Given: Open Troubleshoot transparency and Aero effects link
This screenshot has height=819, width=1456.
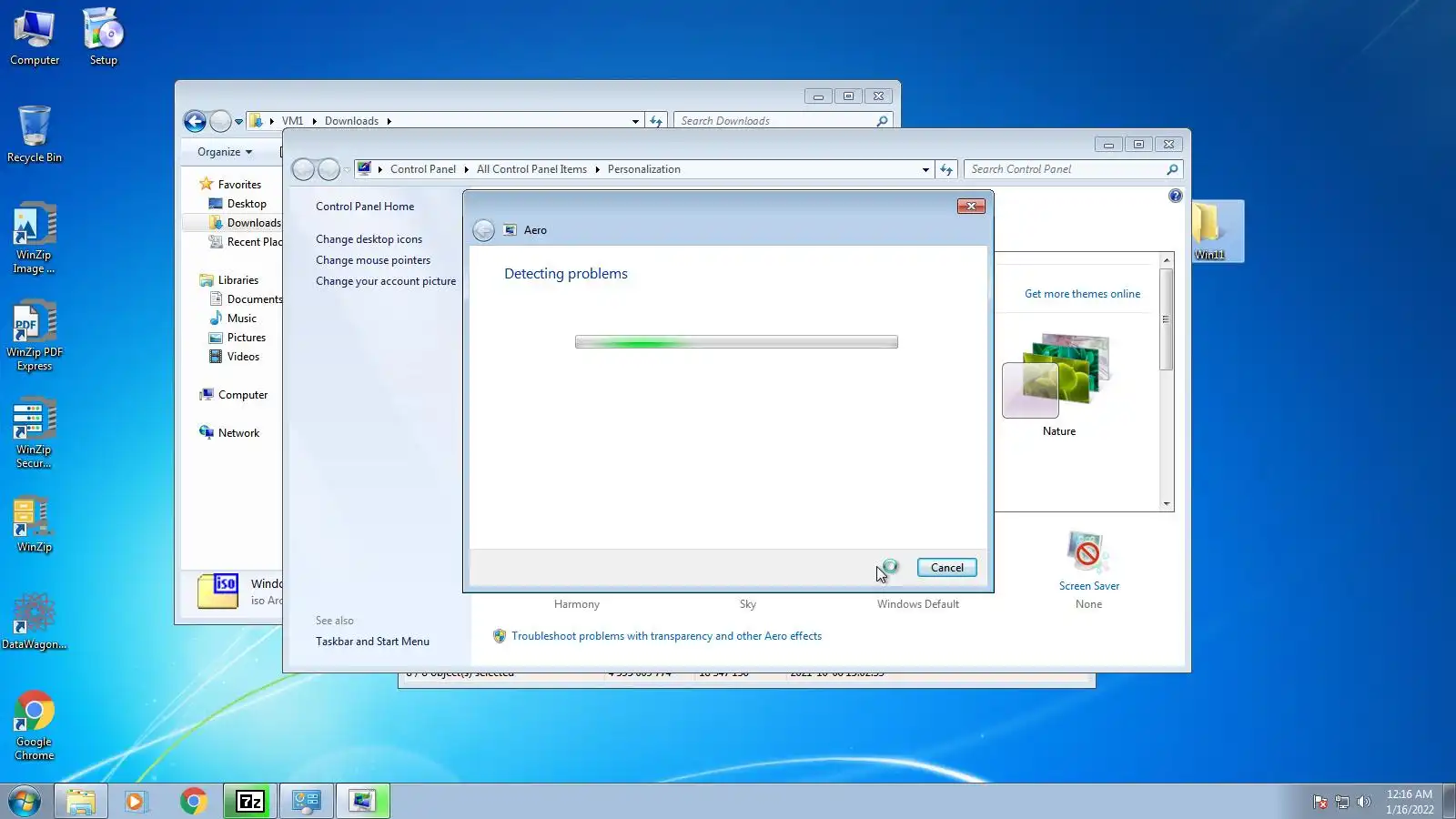Looking at the screenshot, I should pos(666,636).
